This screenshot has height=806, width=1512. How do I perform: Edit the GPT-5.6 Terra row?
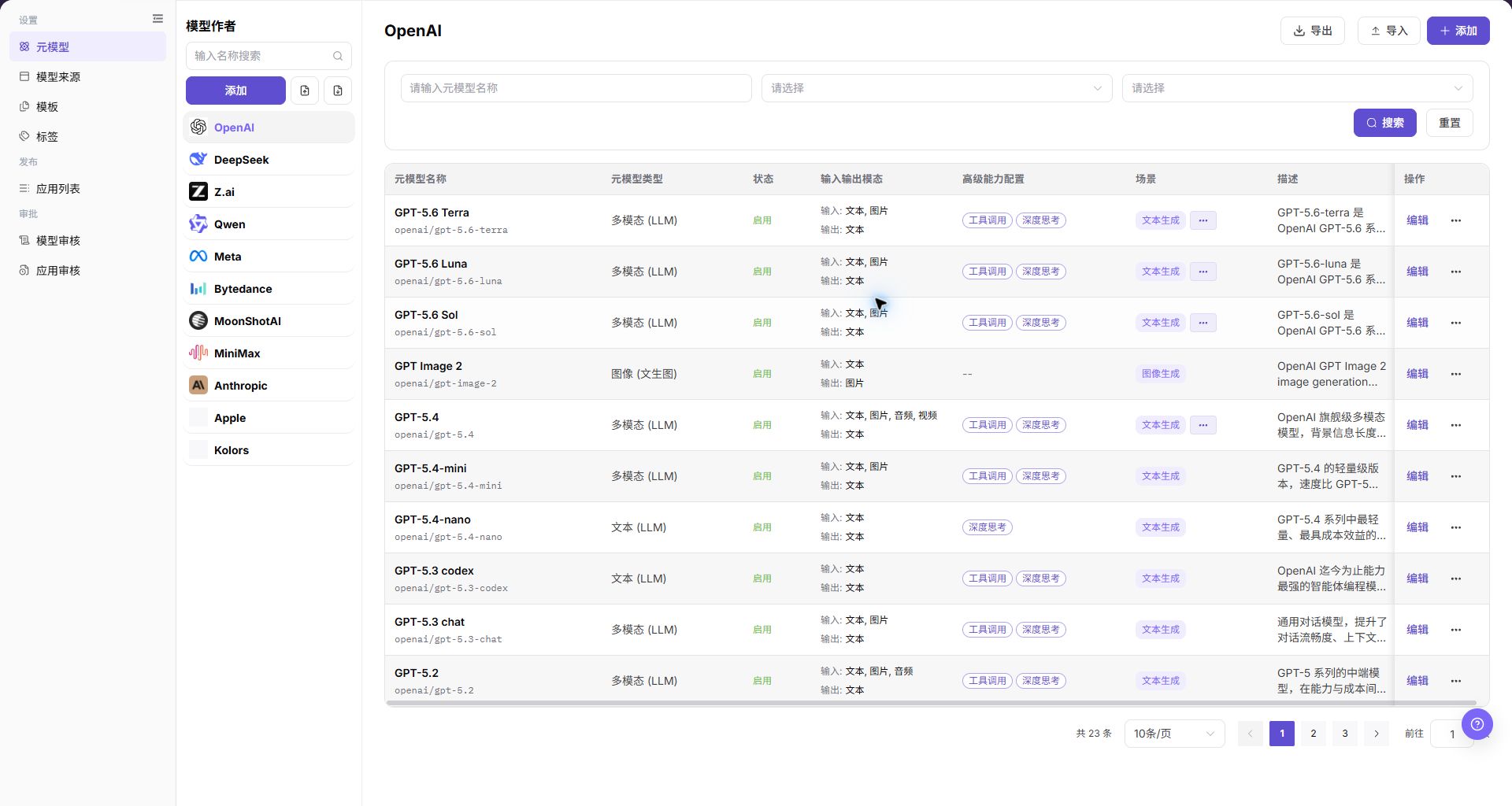1417,220
